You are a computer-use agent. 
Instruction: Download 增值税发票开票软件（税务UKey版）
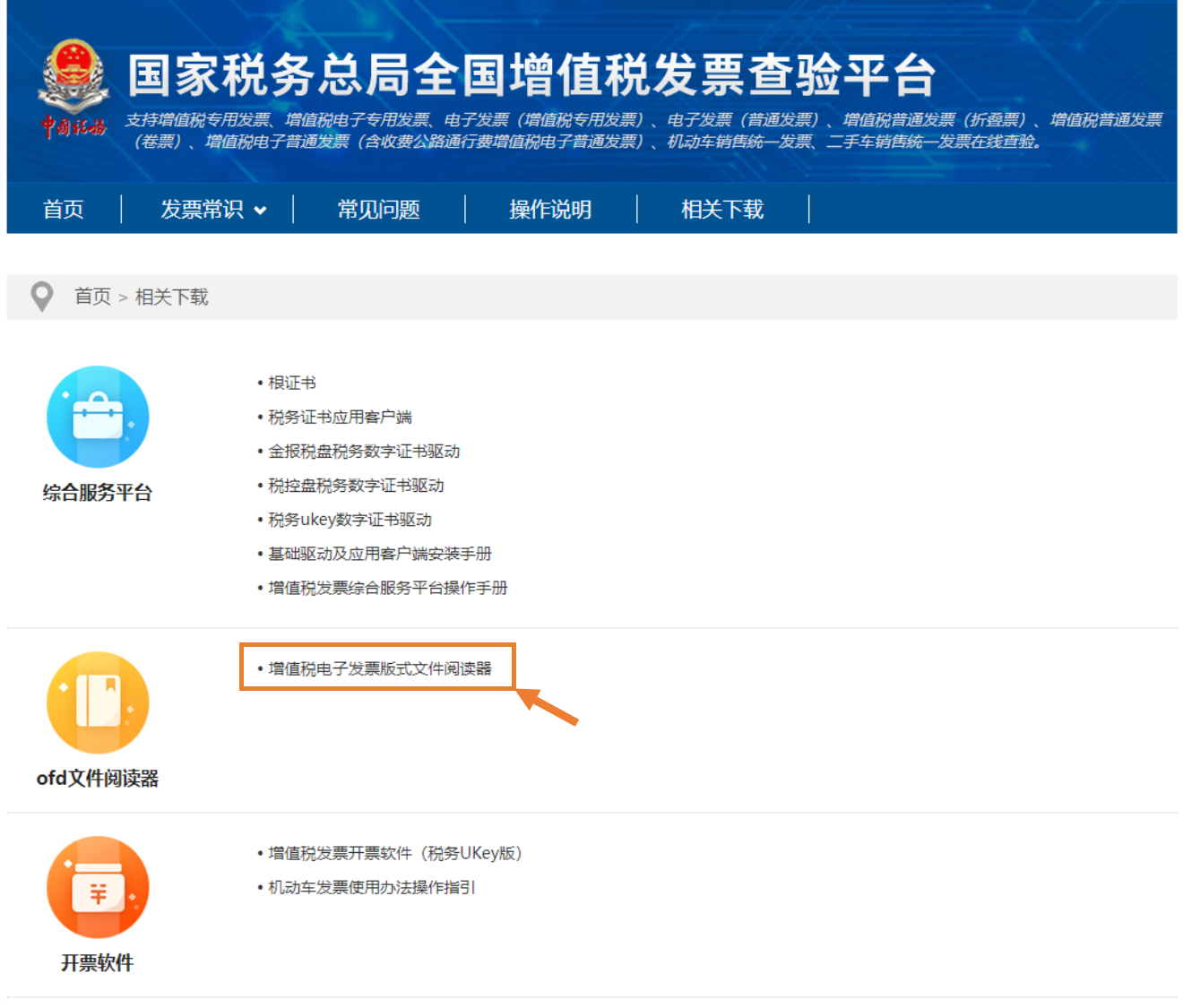pos(394,853)
